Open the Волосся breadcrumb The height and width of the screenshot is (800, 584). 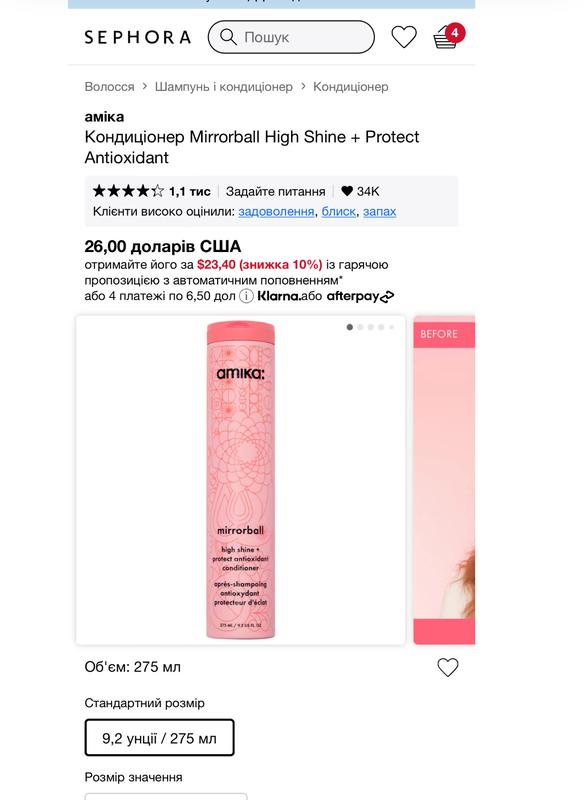pyautogui.click(x=109, y=87)
